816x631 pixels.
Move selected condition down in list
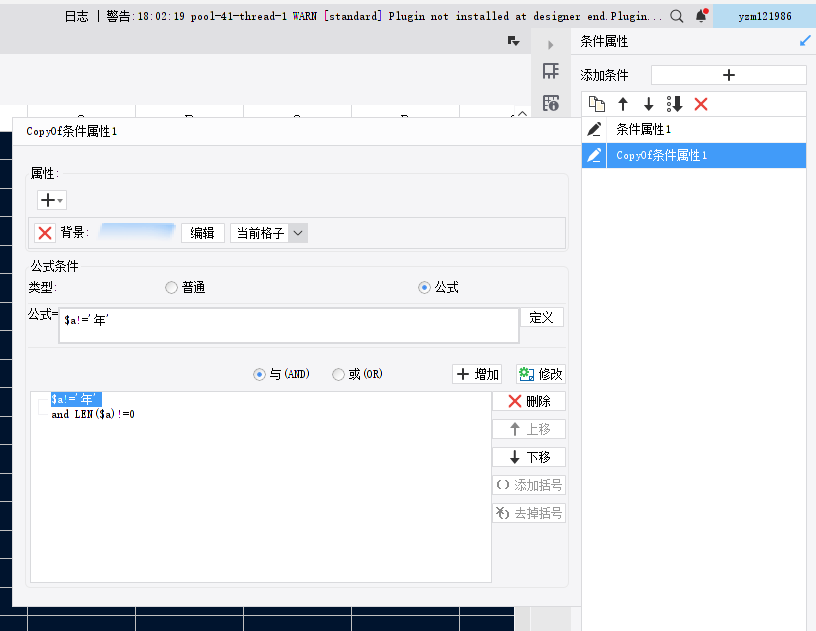click(648, 104)
